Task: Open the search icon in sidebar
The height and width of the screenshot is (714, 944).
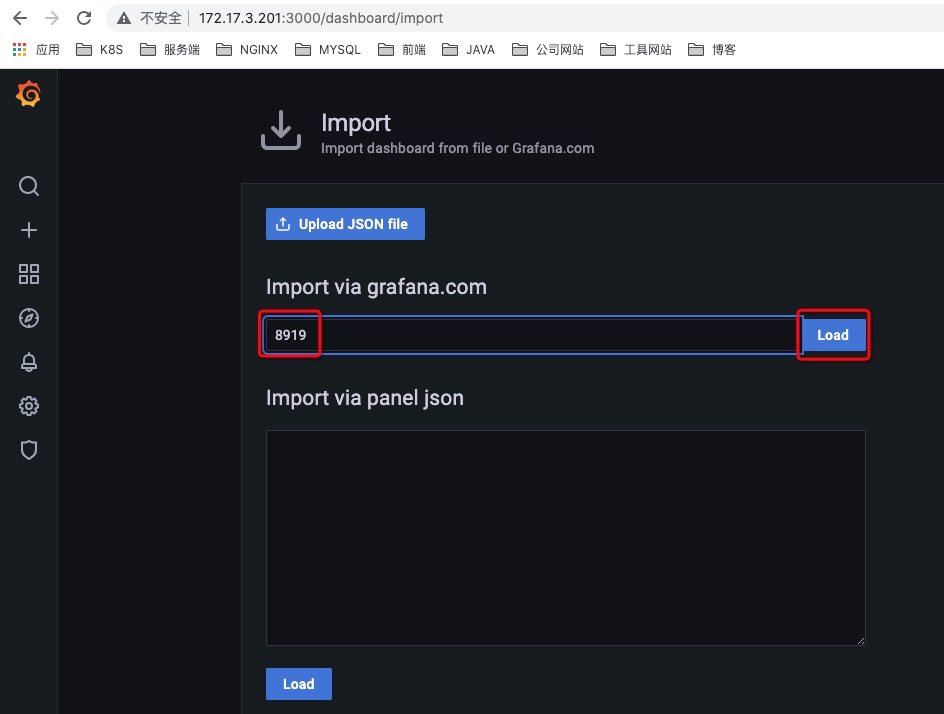Action: coord(28,186)
